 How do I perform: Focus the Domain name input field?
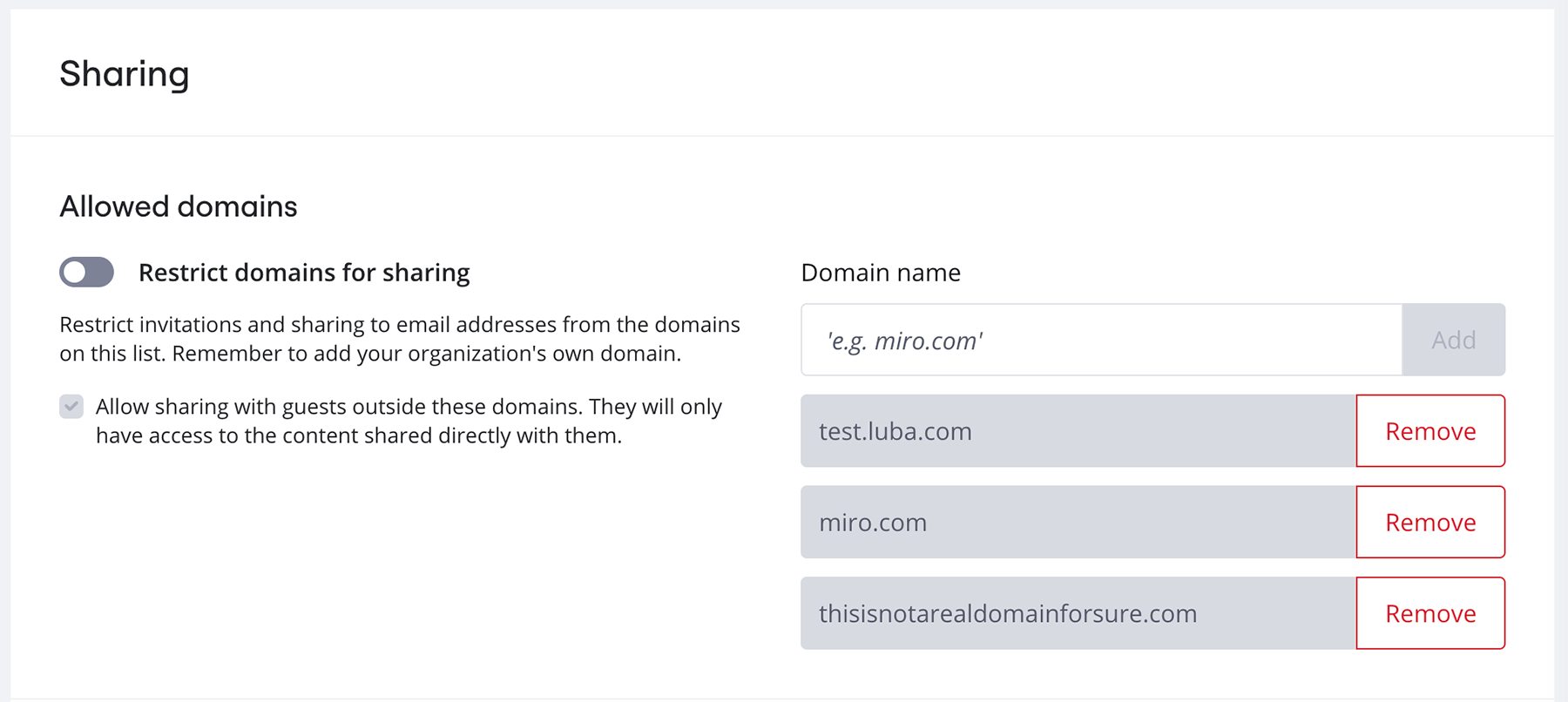click(1101, 340)
